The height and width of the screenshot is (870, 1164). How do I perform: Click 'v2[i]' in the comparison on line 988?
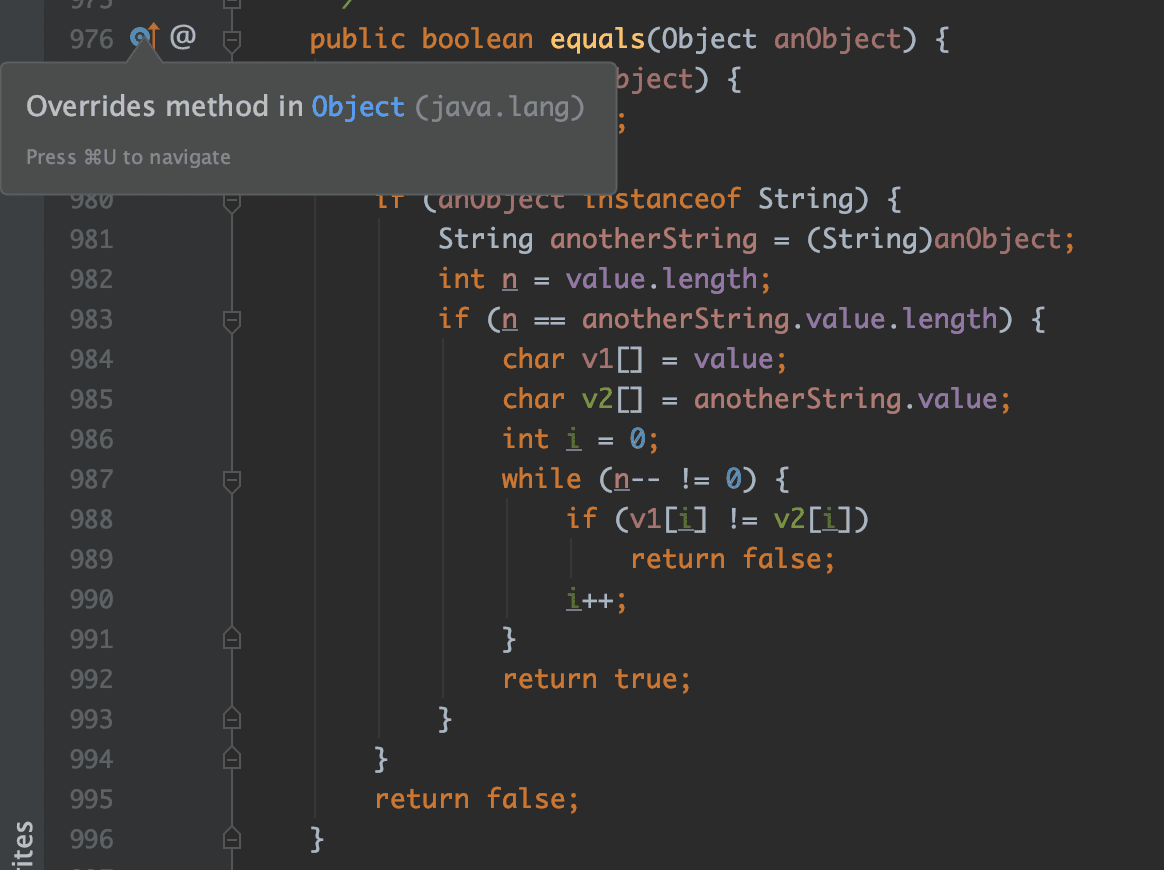click(x=812, y=519)
